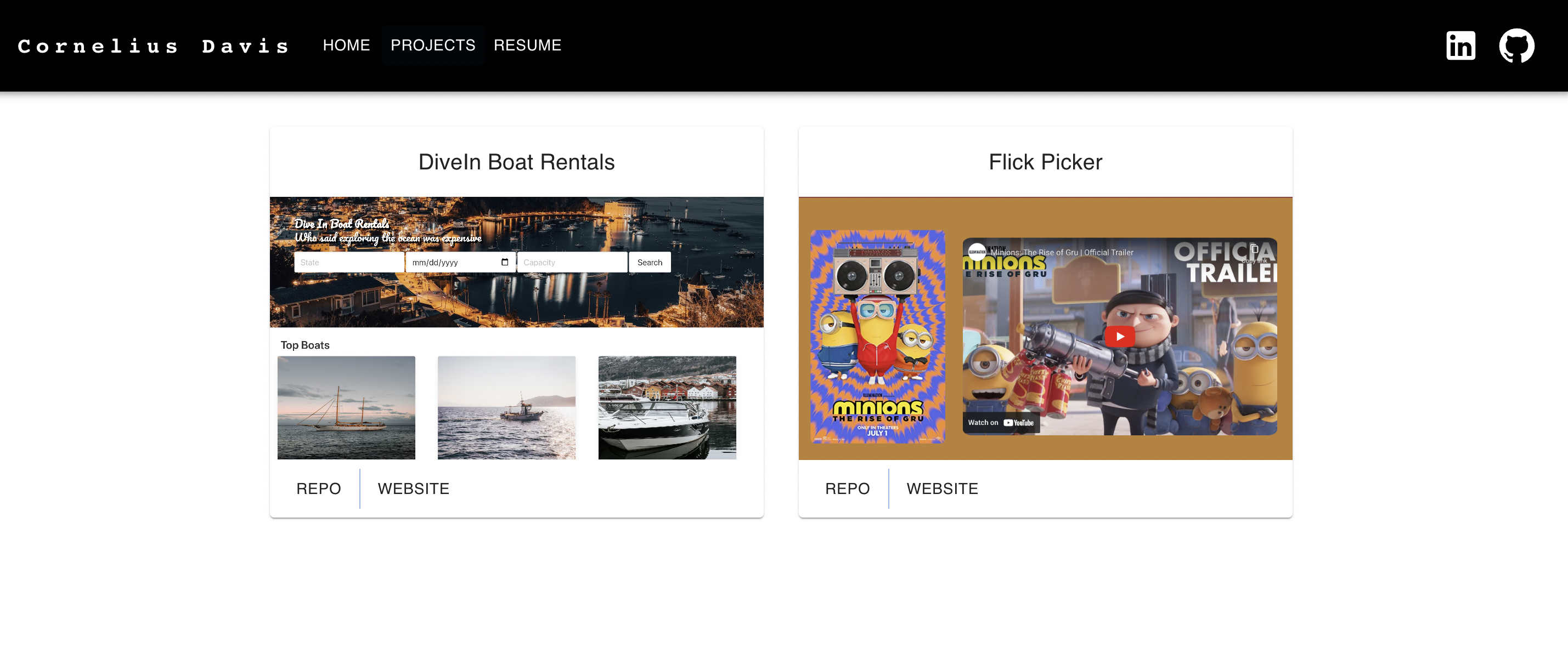Go to the HOME nav item
This screenshot has width=1568, height=670.
pos(346,46)
